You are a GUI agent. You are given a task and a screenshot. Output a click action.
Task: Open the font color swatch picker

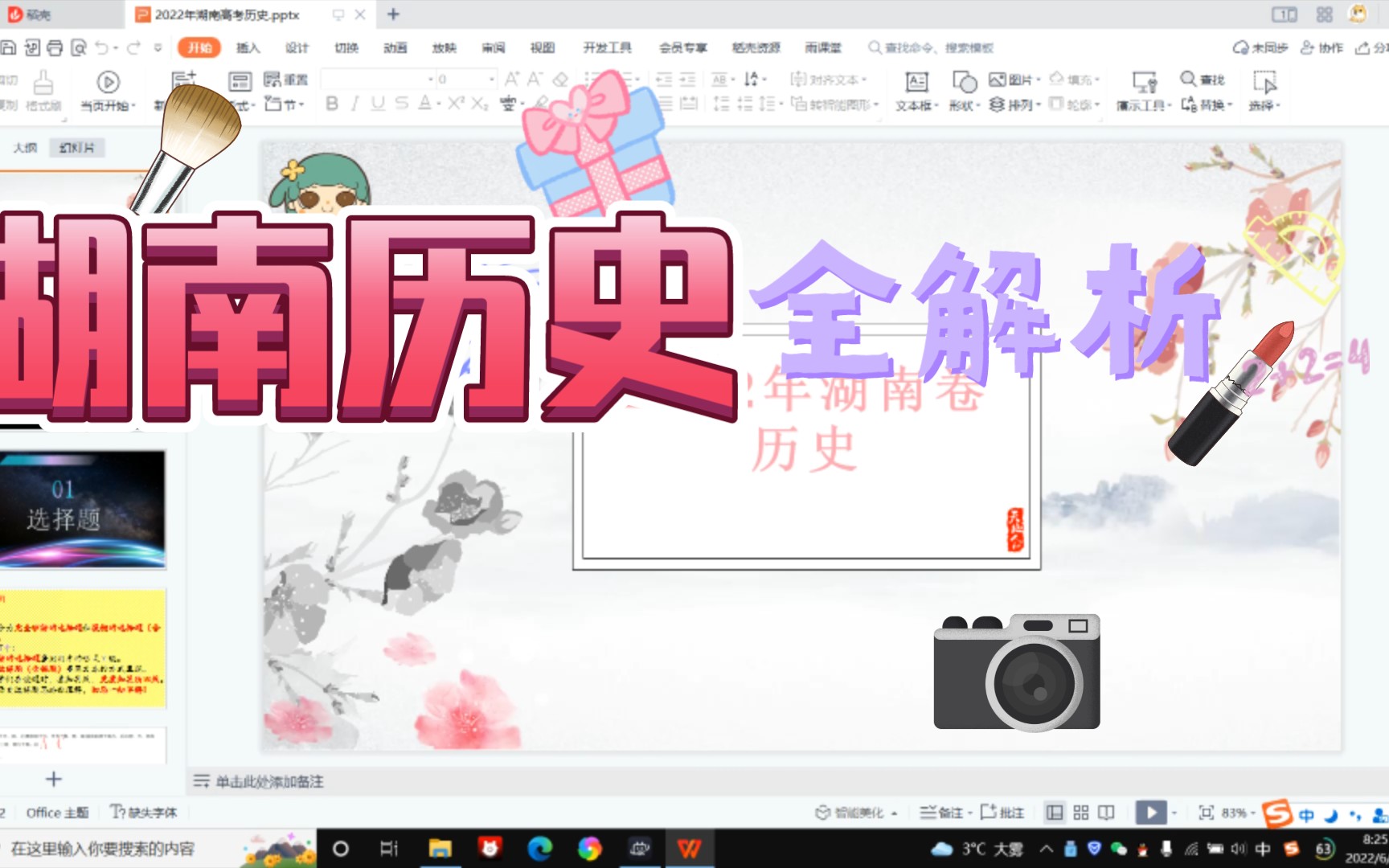[x=425, y=102]
